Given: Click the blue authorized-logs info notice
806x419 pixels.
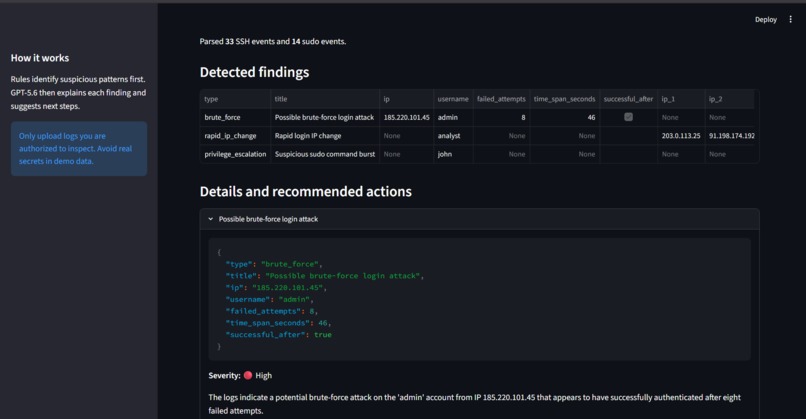Looking at the screenshot, I should (79, 149).
